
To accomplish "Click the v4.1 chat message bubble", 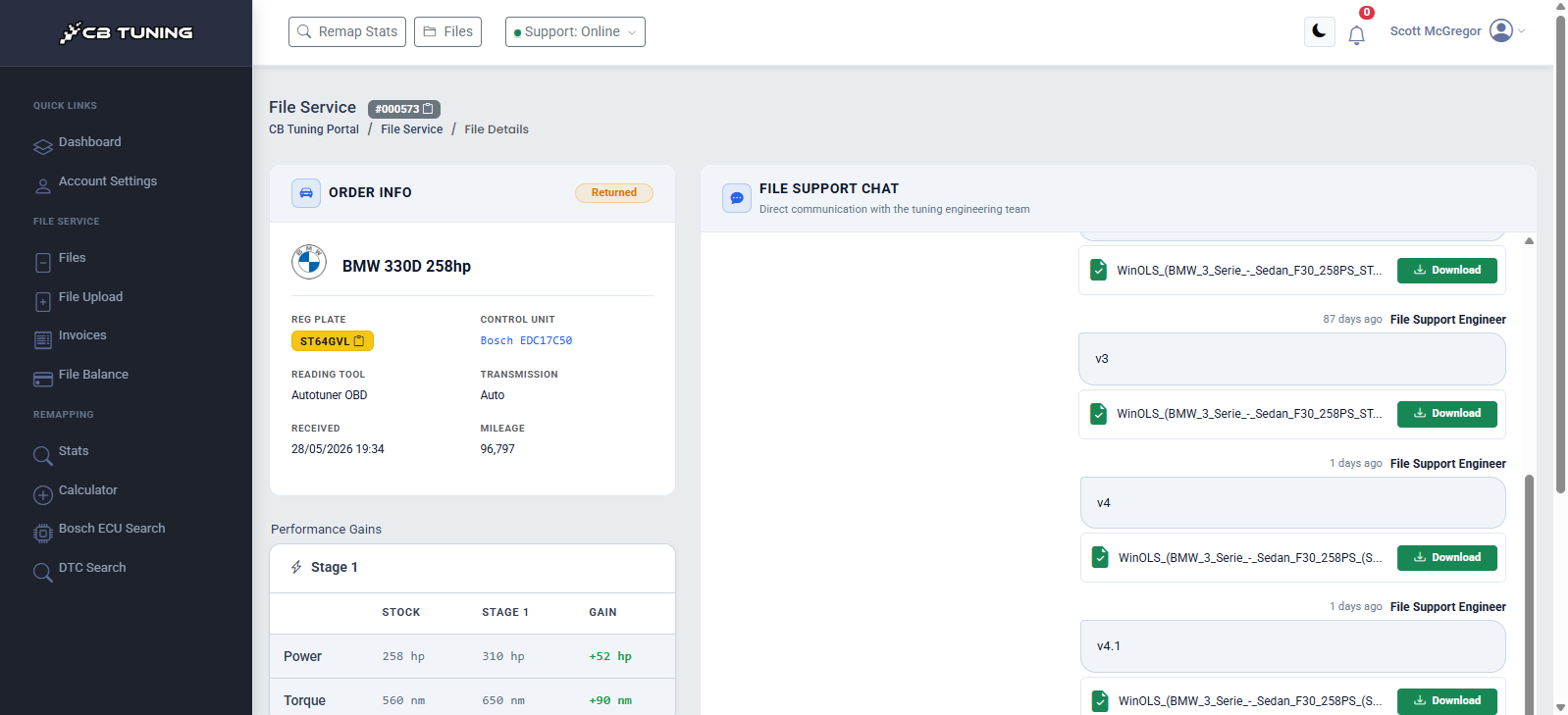I will coord(1293,646).
